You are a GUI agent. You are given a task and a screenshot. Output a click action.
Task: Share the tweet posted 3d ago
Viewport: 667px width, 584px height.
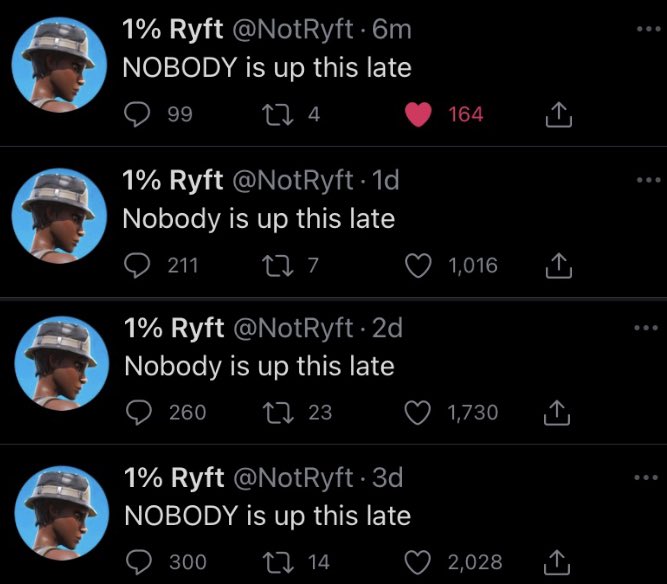coord(557,562)
